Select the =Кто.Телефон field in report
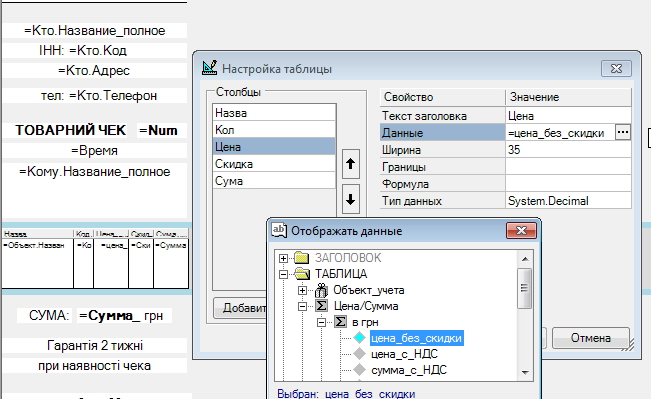Screen dimensions: 651x399 click(x=113, y=95)
